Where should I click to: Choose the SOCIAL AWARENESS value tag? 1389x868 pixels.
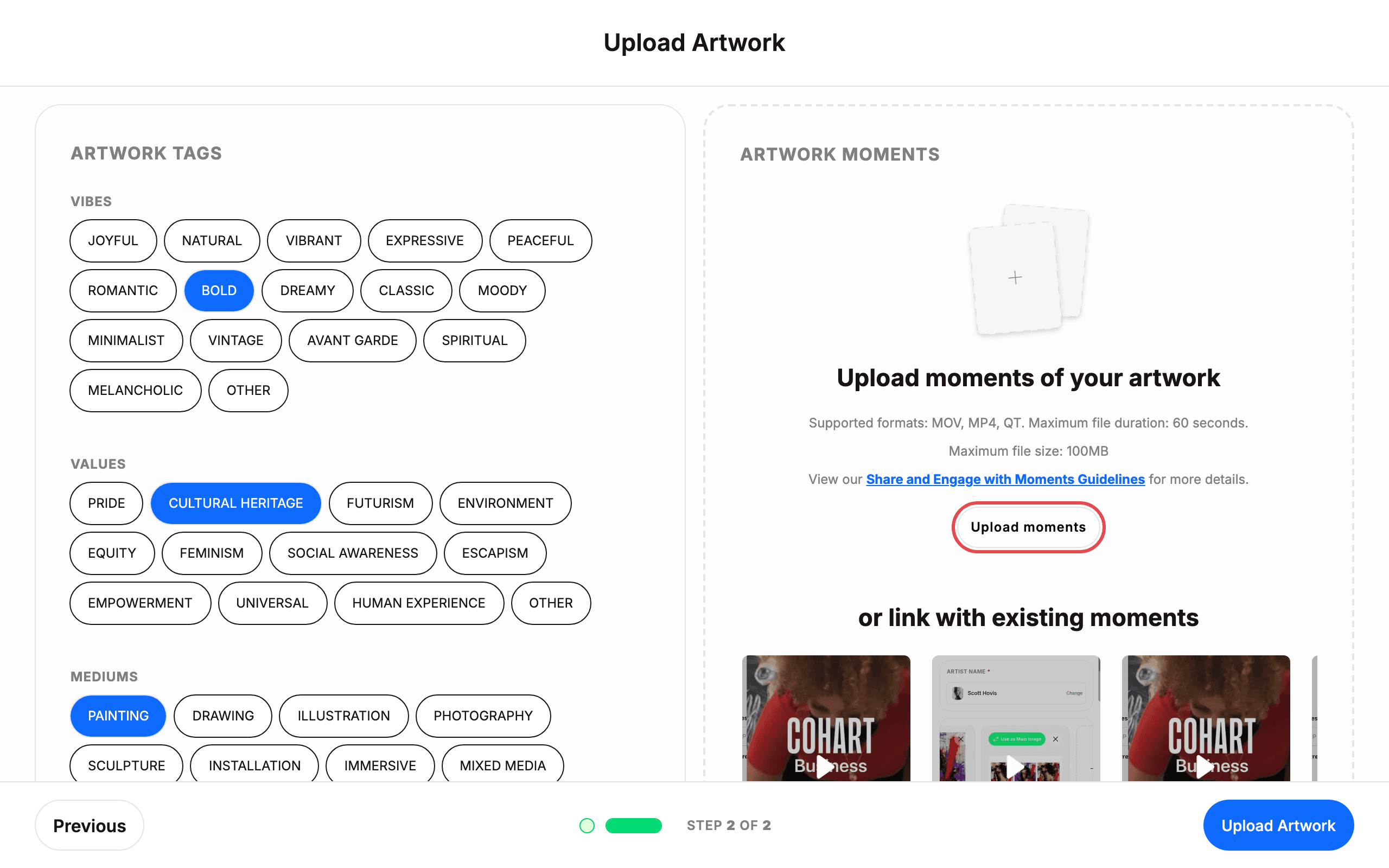point(353,553)
